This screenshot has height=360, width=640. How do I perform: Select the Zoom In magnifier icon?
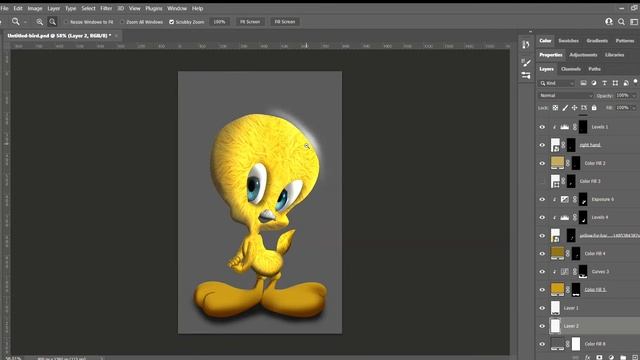click(x=40, y=22)
